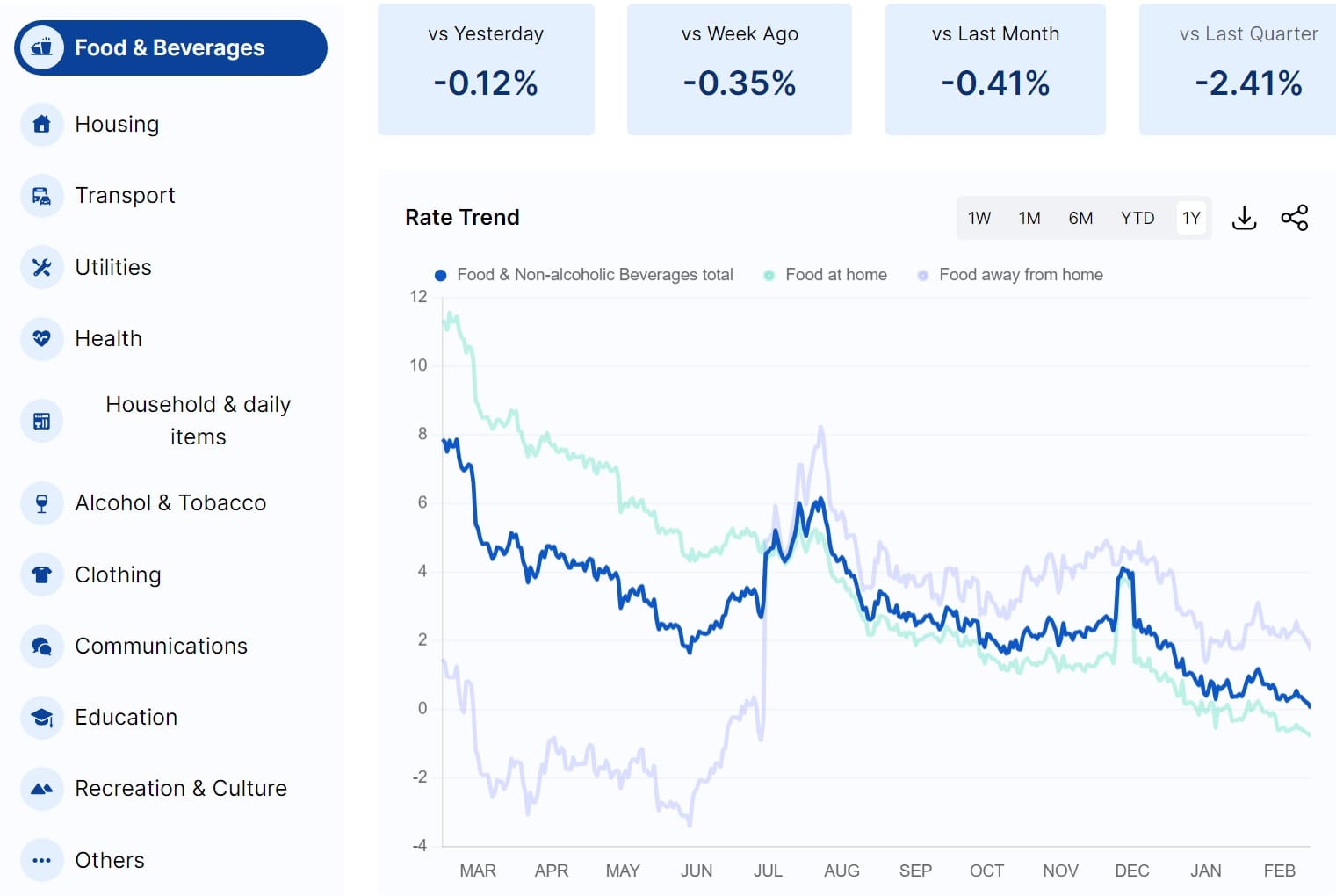Click the Alcohol & Tobacco glass icon
This screenshot has width=1336, height=896.
point(41,502)
